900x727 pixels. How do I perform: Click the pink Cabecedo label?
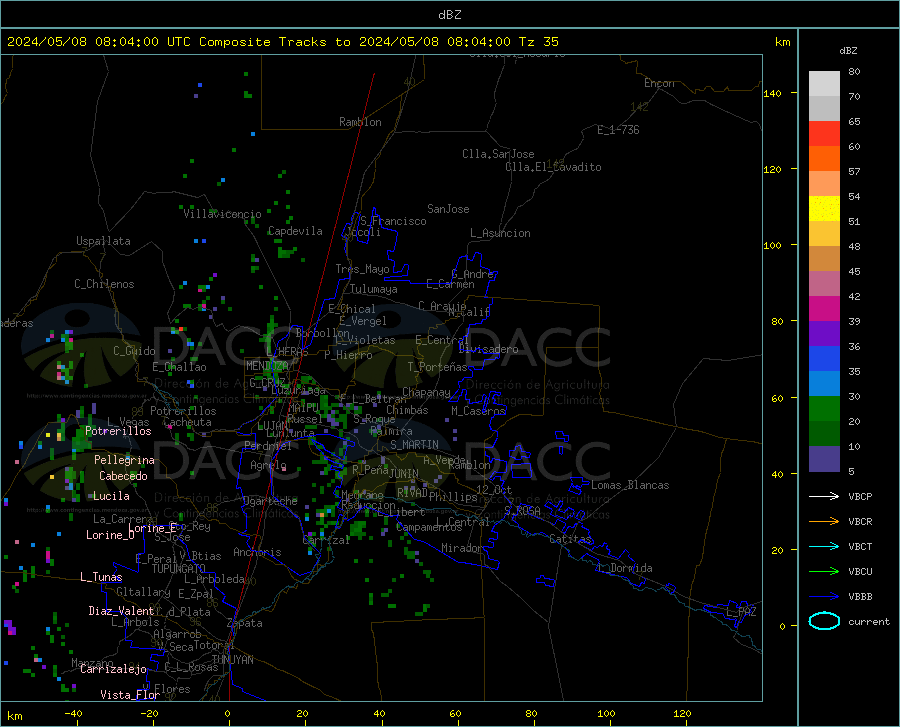(x=123, y=476)
